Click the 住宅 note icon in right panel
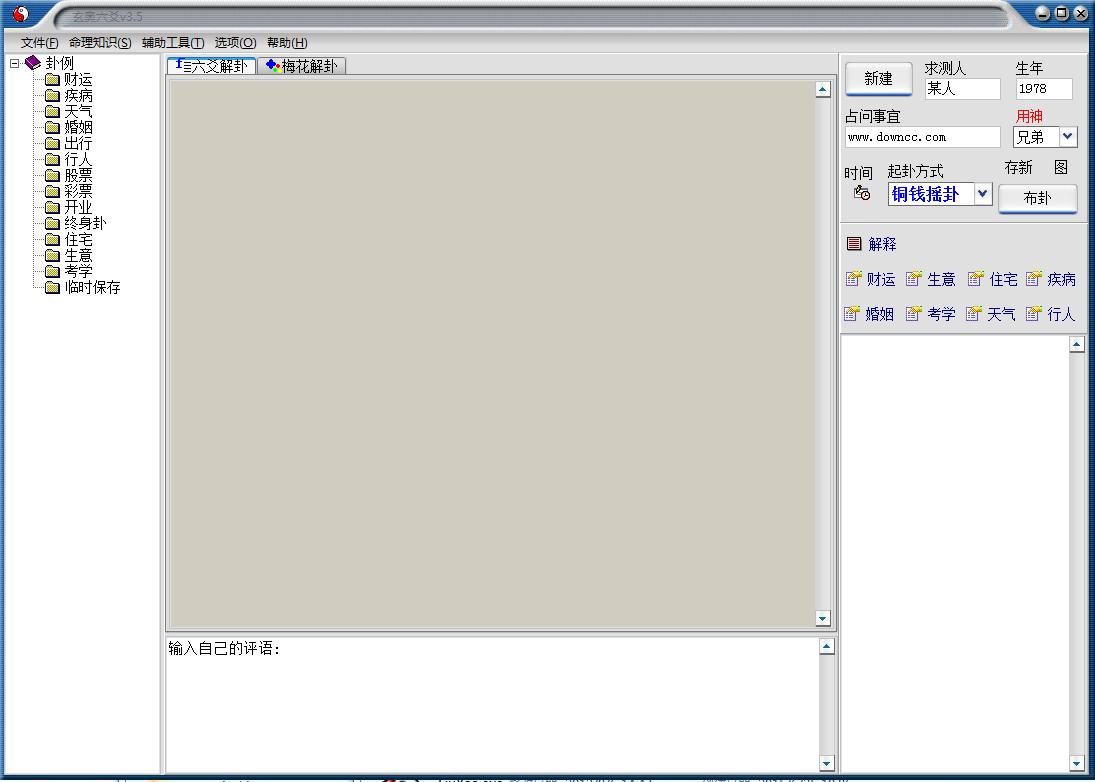Screen dimensions: 1095x782 (x=976, y=279)
